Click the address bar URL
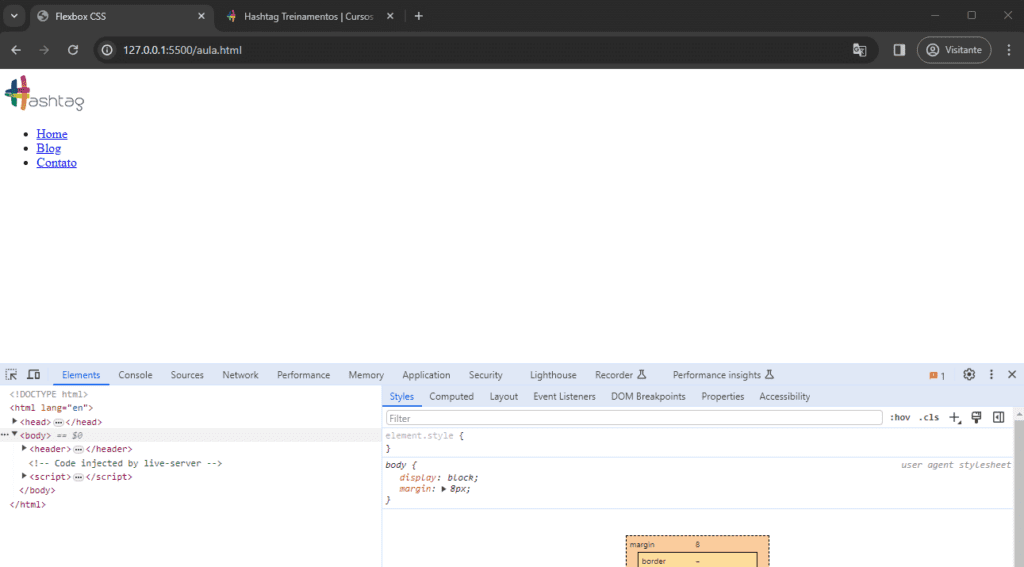This screenshot has width=1024, height=567. [182, 50]
